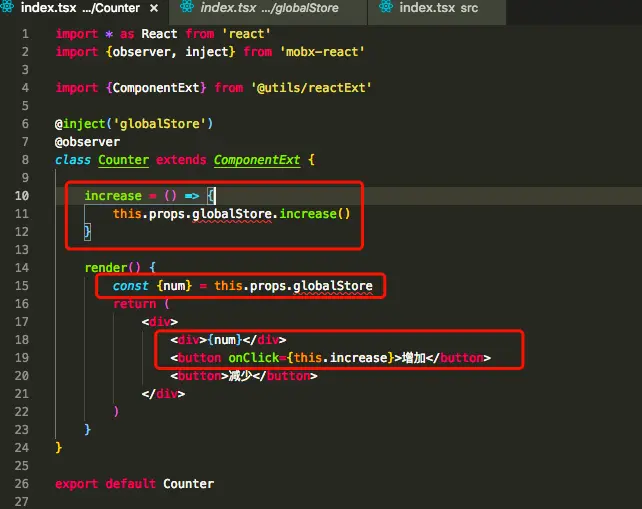This screenshot has width=642, height=509.
Task: Click the globalStore error underline on line 11
Action: click(x=232, y=214)
